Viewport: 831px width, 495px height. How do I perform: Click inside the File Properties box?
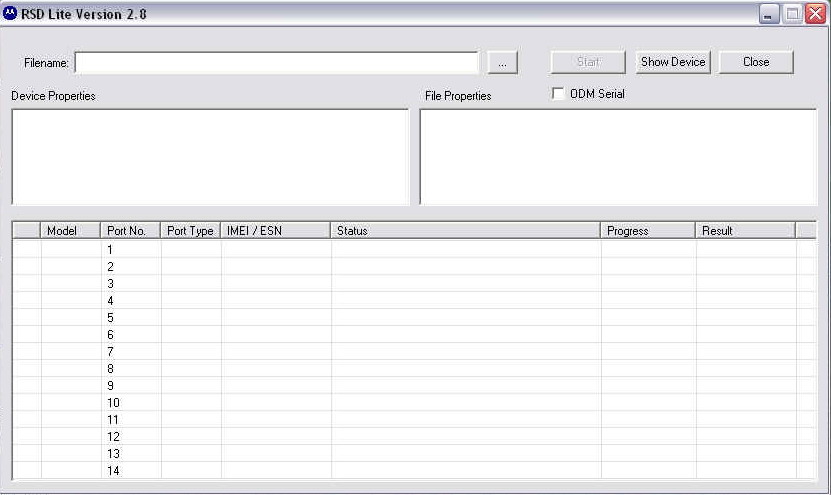click(x=618, y=157)
